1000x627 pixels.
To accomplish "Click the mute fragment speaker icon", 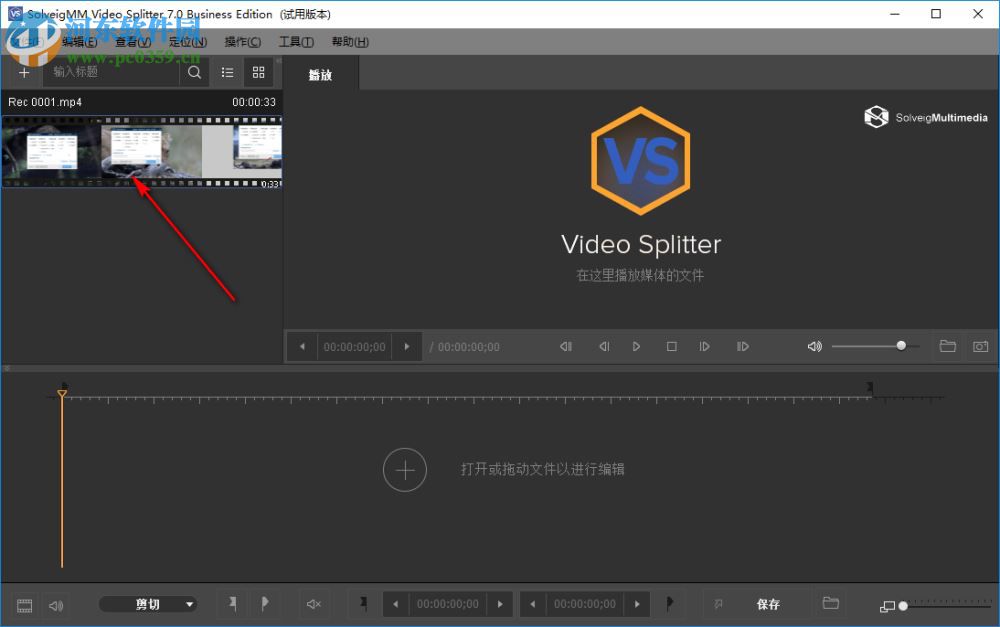I will pos(313,604).
